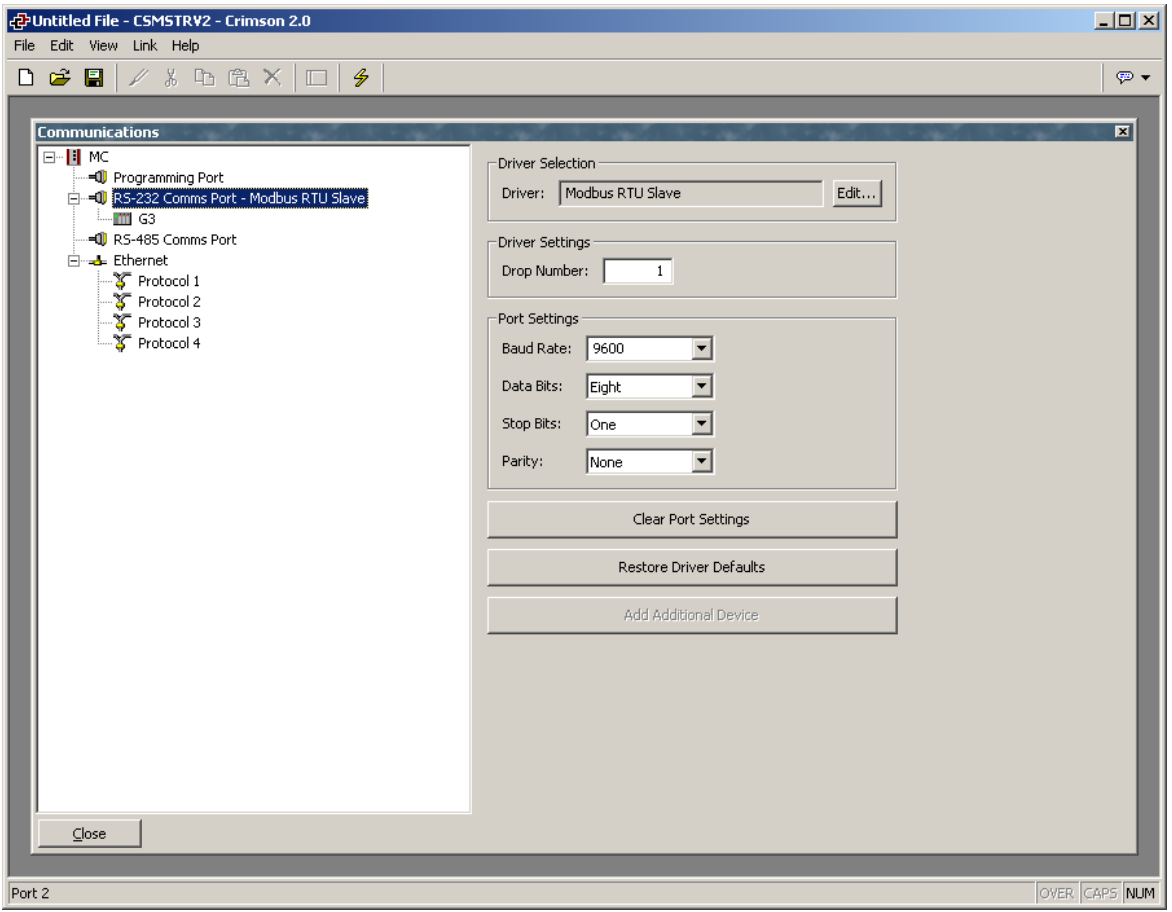Click the Edit... driver button
The height and width of the screenshot is (912, 1172).
point(857,193)
